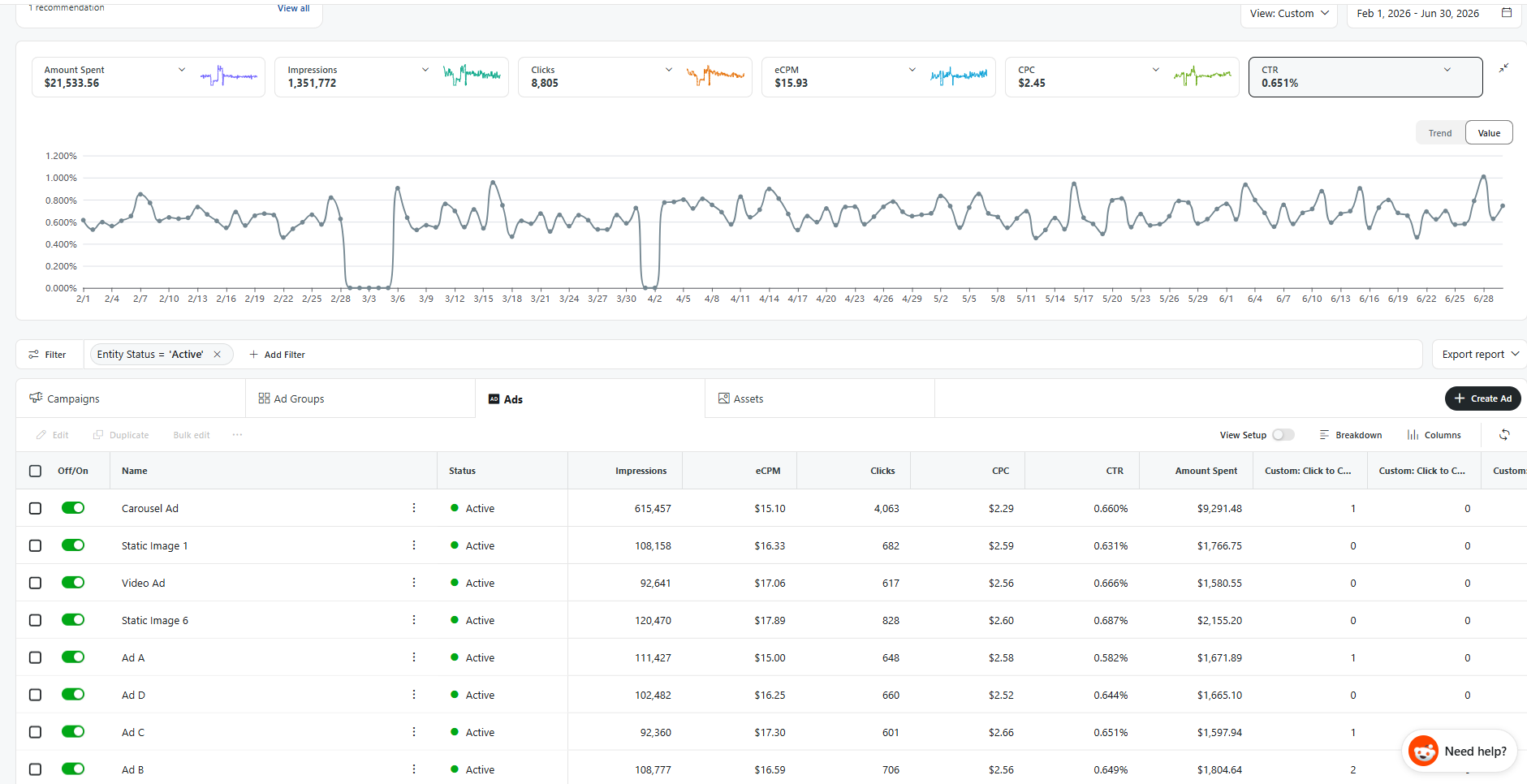The width and height of the screenshot is (1527, 784).
Task: Turn off the Carousel Ad on/off switch
Action: click(x=73, y=508)
